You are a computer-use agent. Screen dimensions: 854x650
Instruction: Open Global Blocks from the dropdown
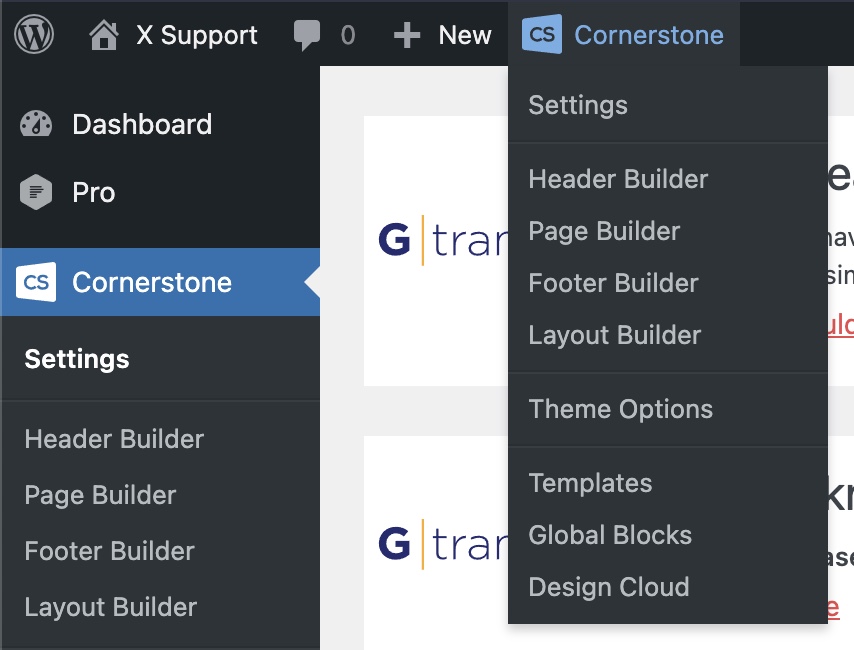[x=610, y=535]
